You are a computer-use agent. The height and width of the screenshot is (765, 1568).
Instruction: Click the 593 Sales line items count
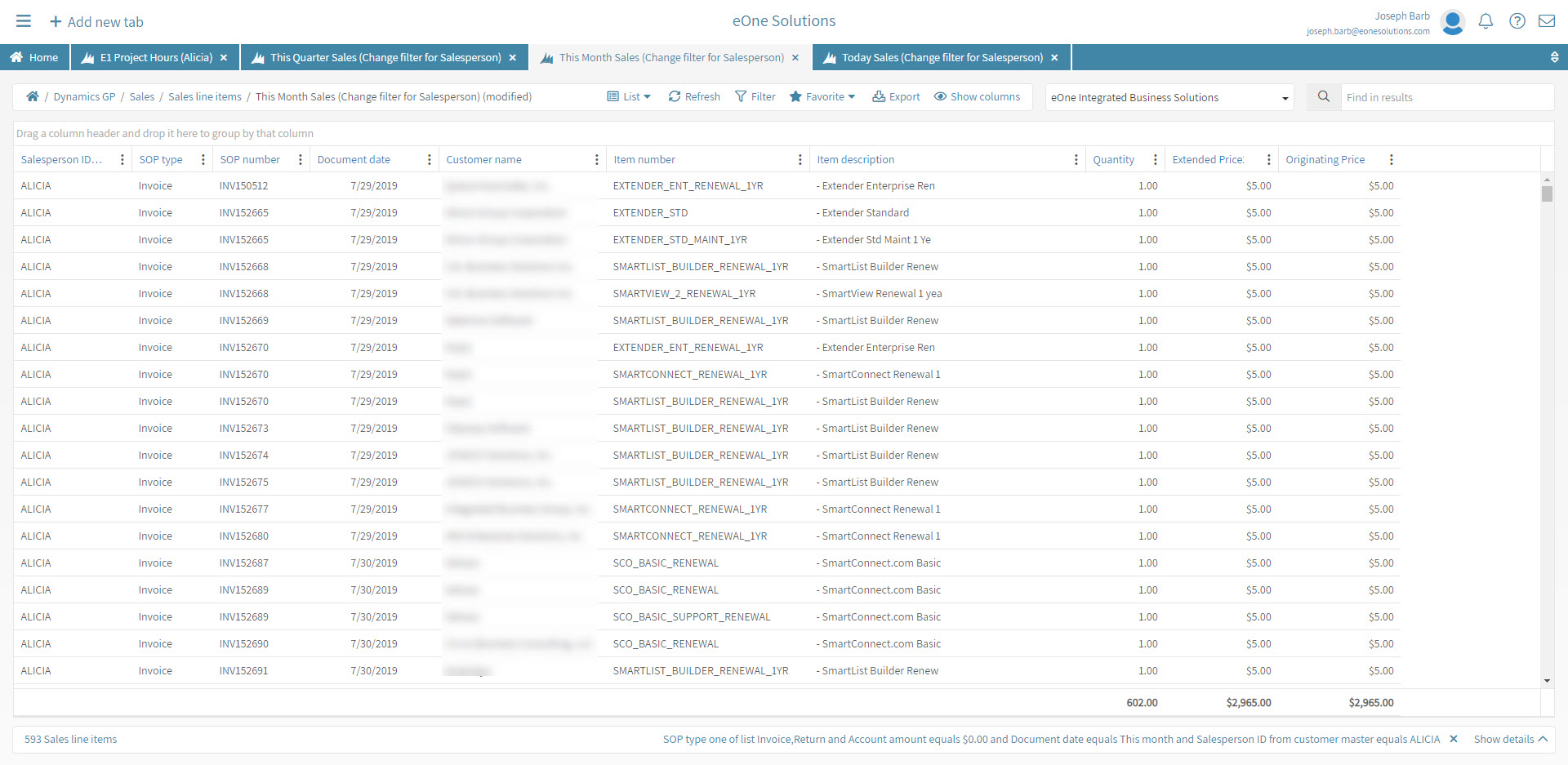tap(70, 739)
